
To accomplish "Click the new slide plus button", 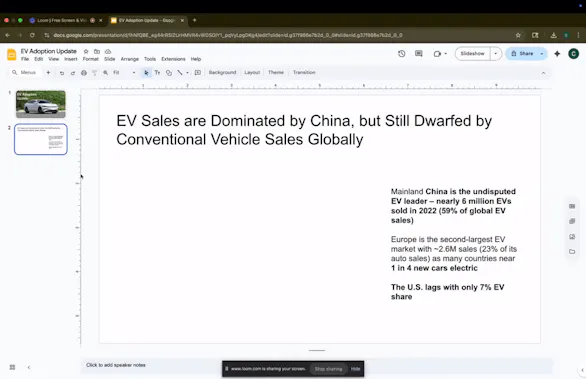I will point(48,73).
